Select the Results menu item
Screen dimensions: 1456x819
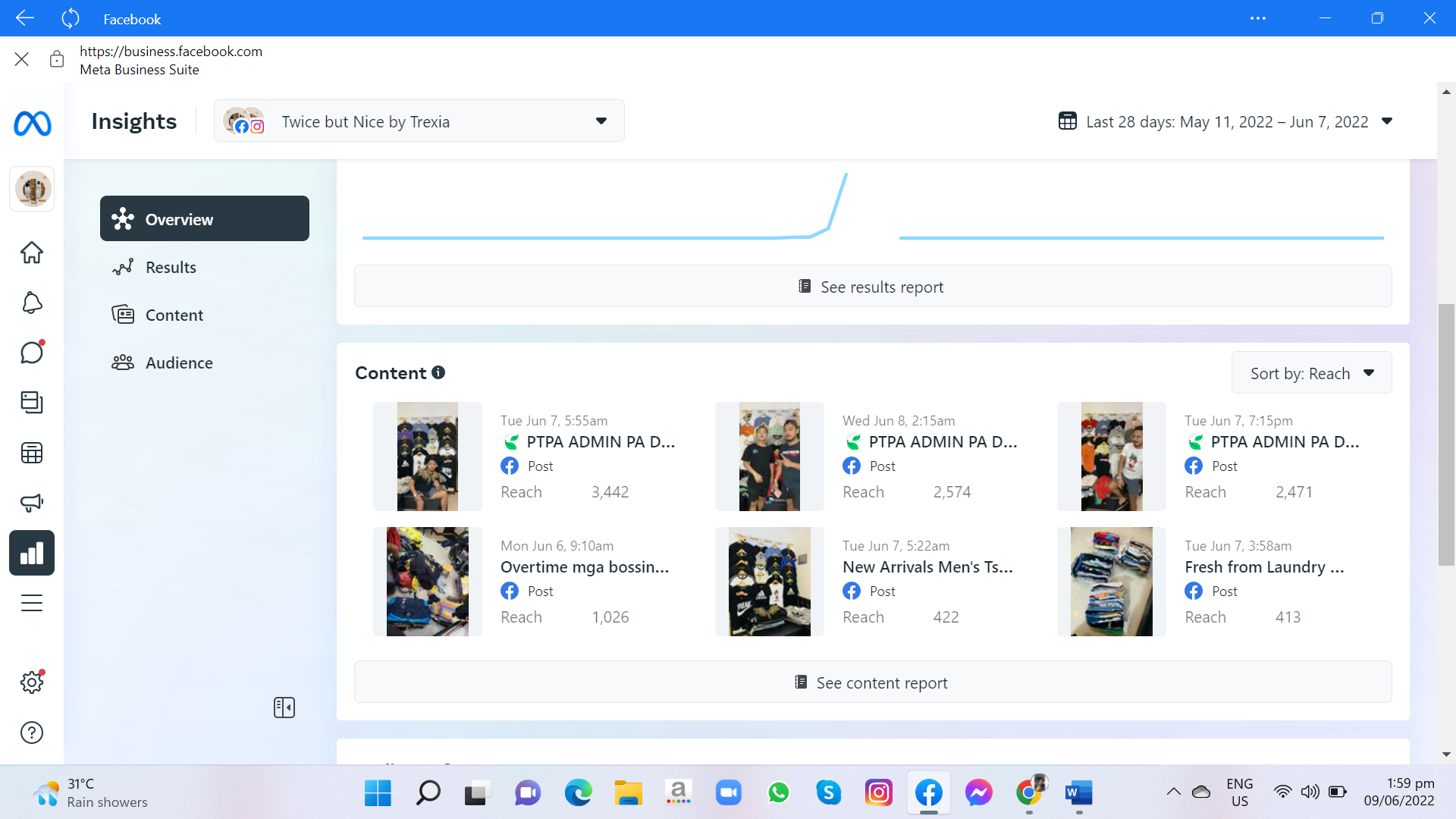tap(171, 267)
